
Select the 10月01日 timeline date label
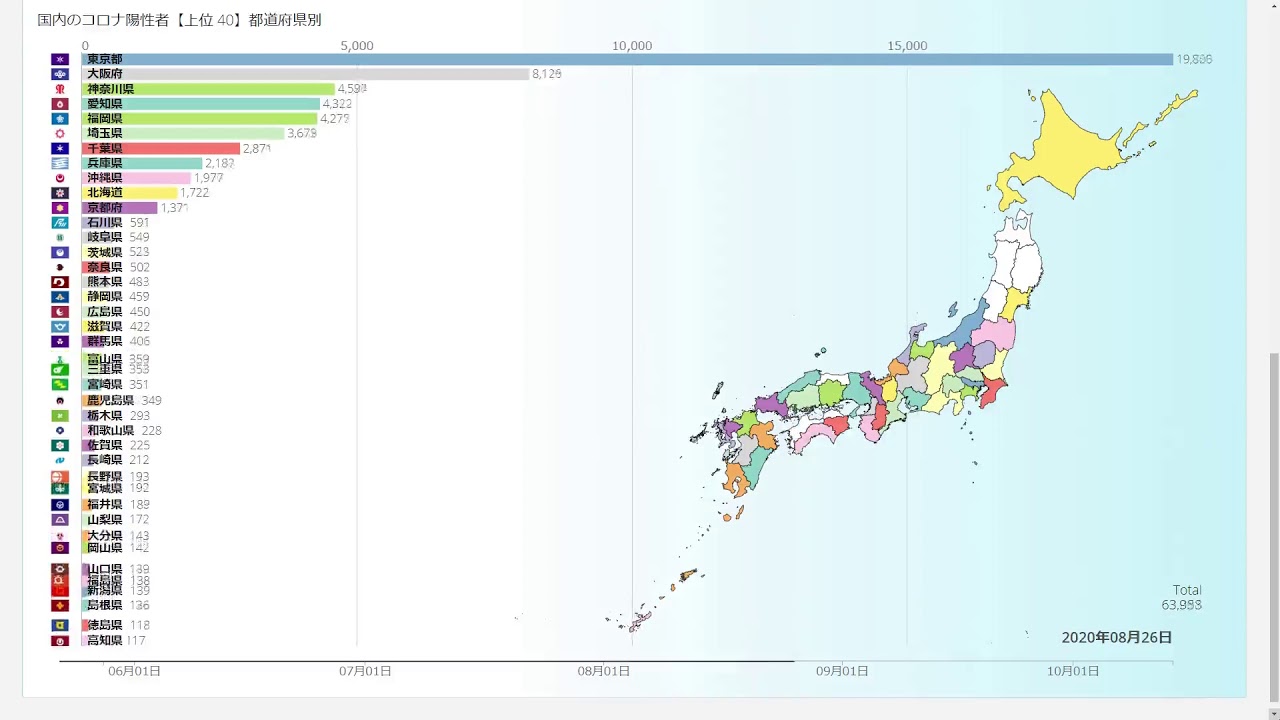(x=1073, y=671)
